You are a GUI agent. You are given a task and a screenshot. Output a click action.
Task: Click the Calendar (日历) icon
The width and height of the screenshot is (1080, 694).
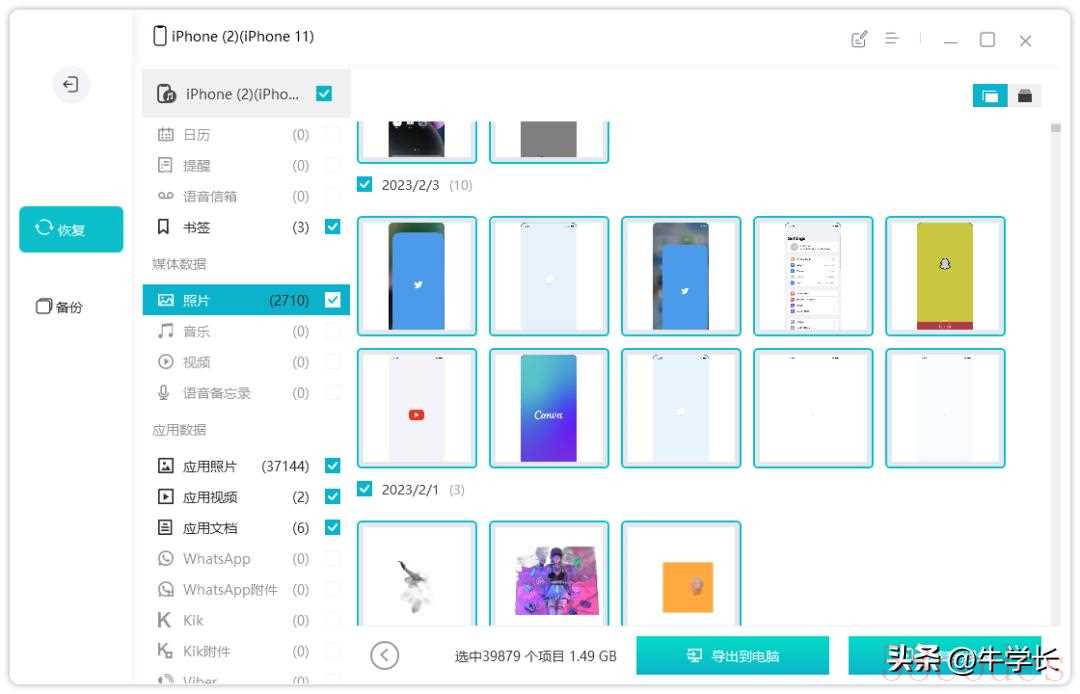click(x=165, y=134)
